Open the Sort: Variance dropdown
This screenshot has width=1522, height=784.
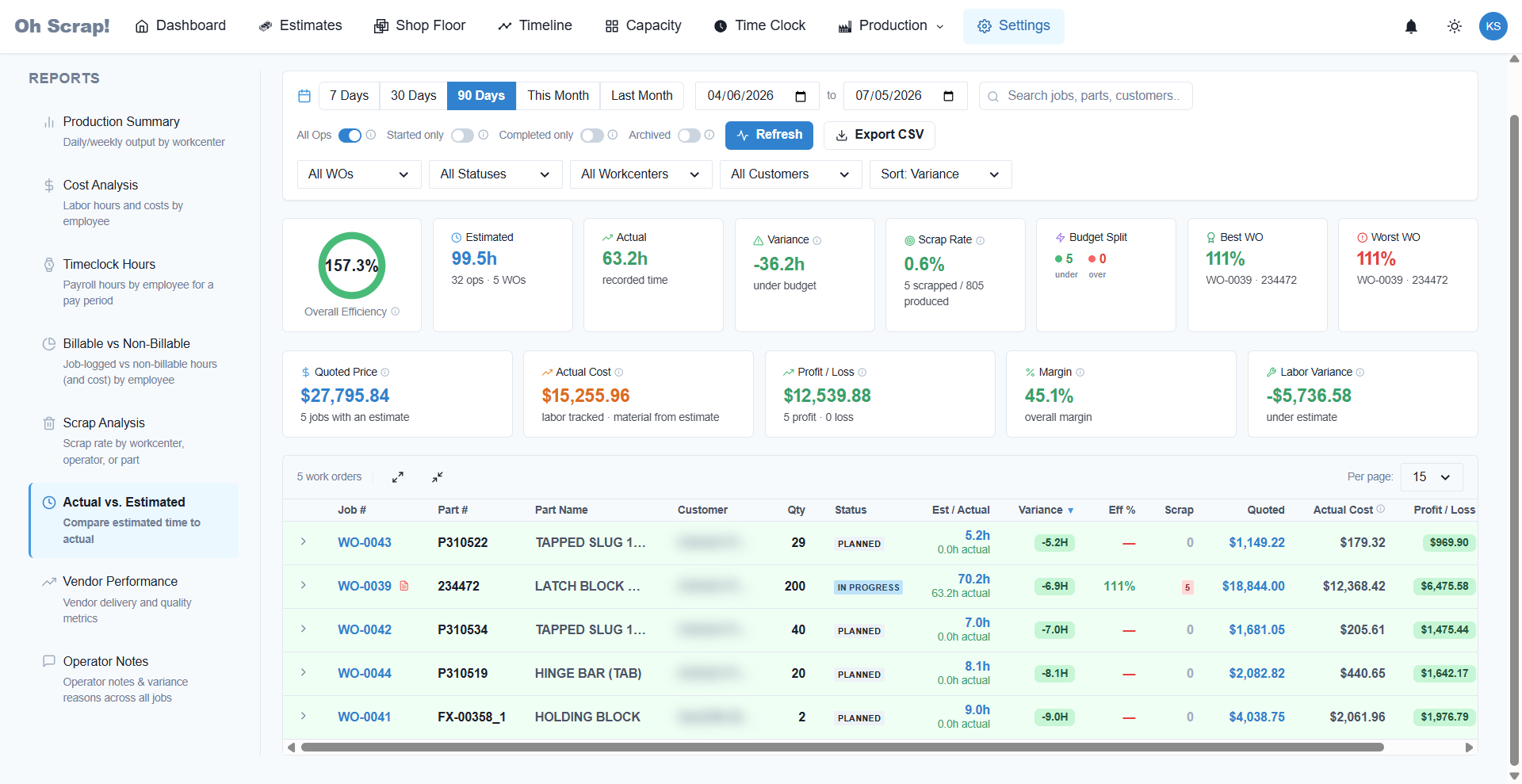940,174
